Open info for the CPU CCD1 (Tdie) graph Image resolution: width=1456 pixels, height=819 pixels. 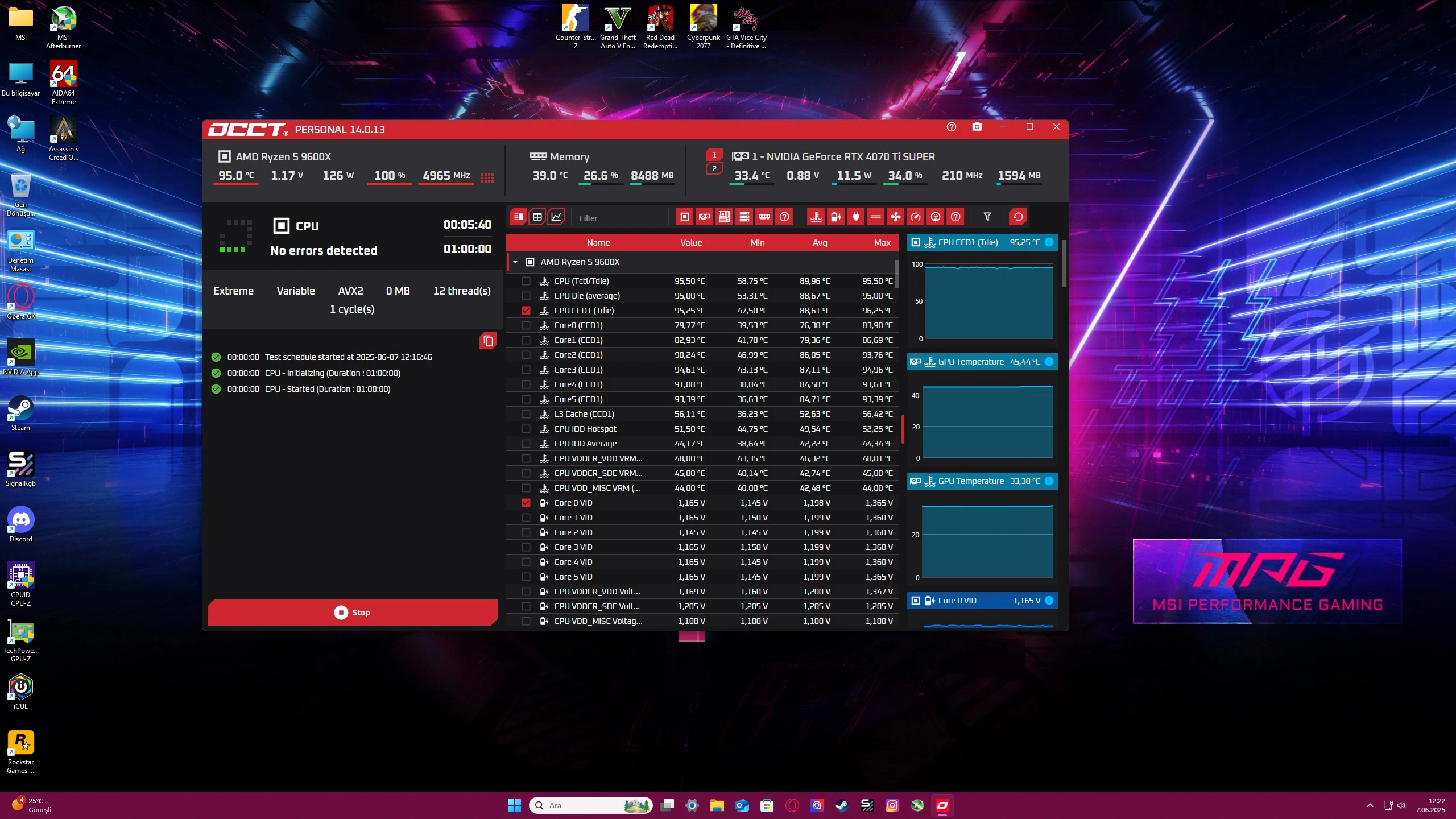(x=1049, y=242)
